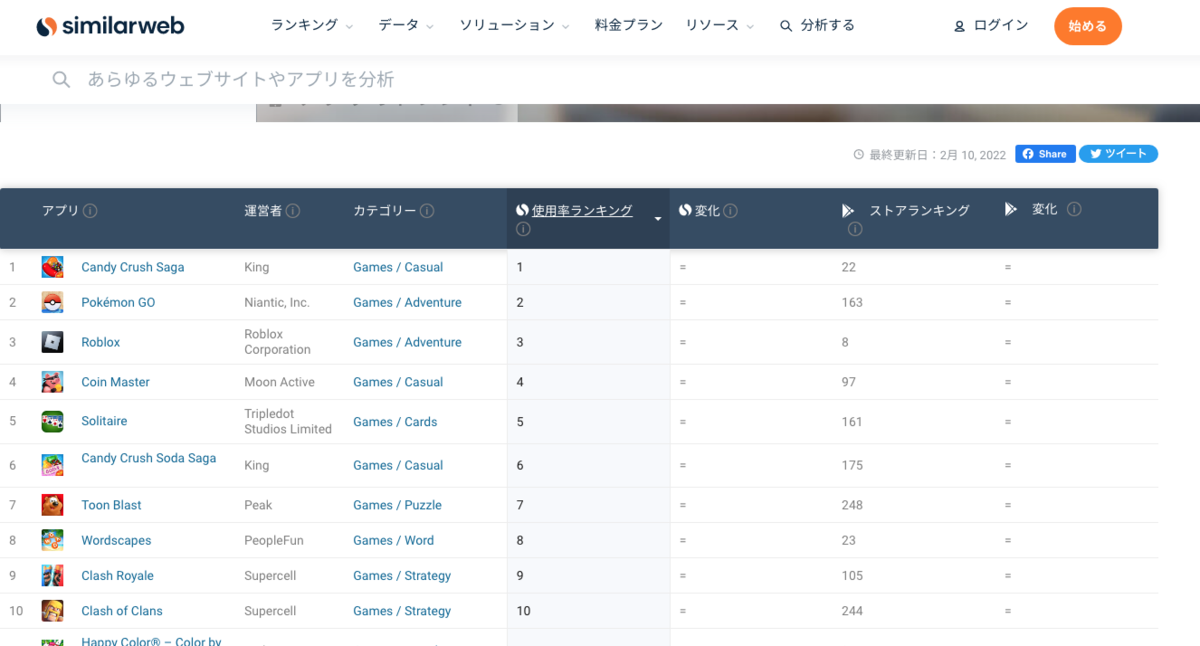Viewport: 1200px width, 646px height.
Task: Click the Clash of Clans app icon
Action: [x=52, y=610]
